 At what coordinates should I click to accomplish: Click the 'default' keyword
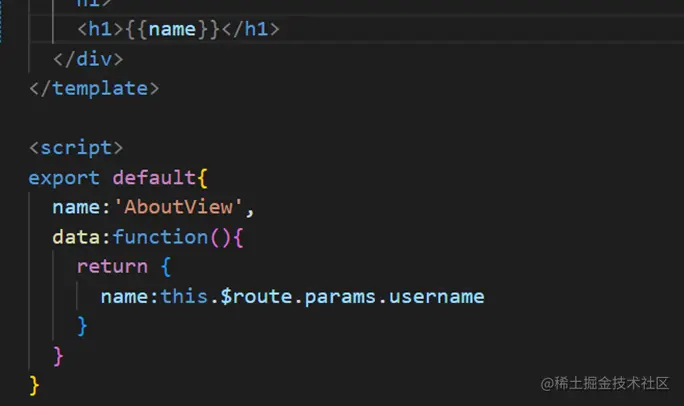[154, 177]
